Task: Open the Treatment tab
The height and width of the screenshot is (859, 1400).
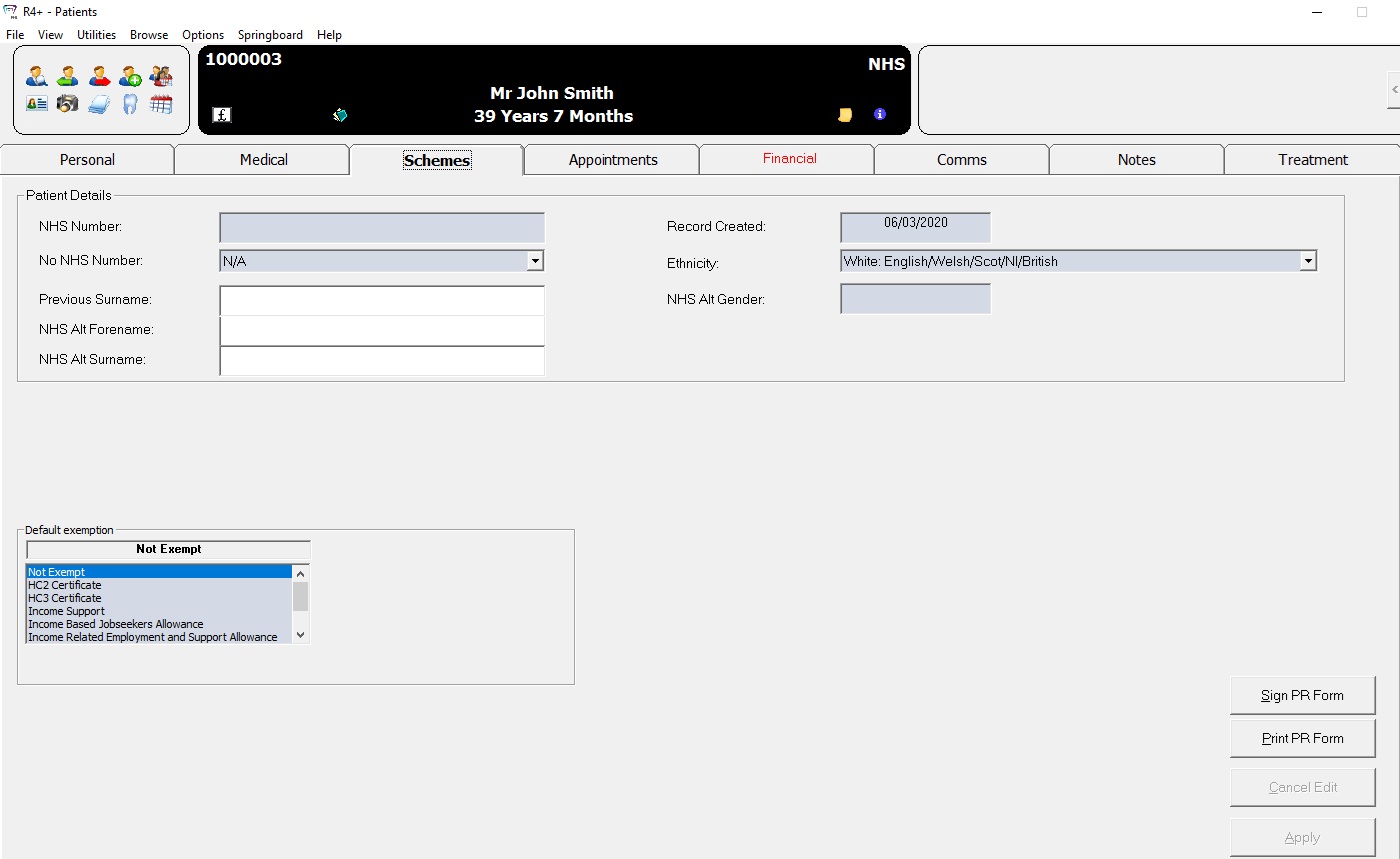Action: pyautogui.click(x=1312, y=160)
